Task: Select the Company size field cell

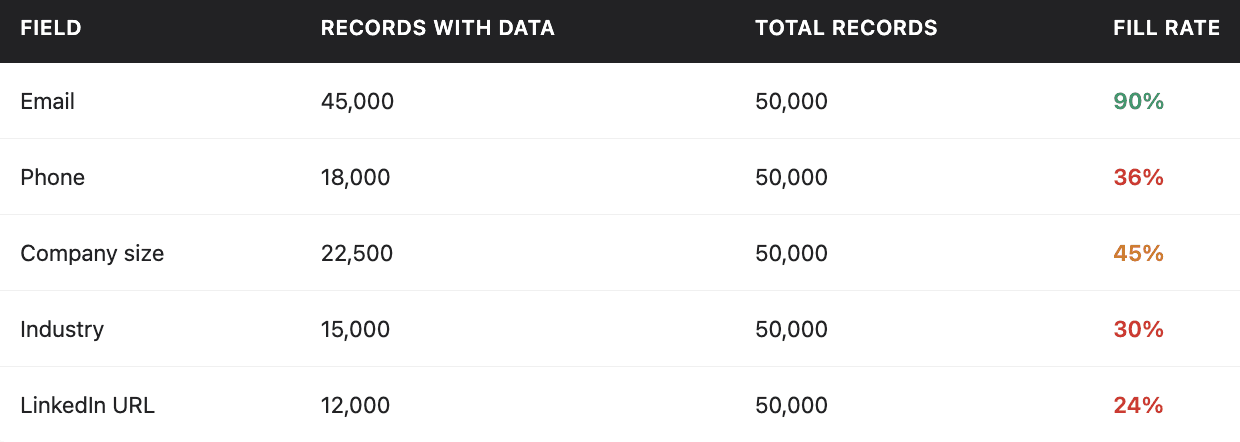Action: [x=92, y=253]
